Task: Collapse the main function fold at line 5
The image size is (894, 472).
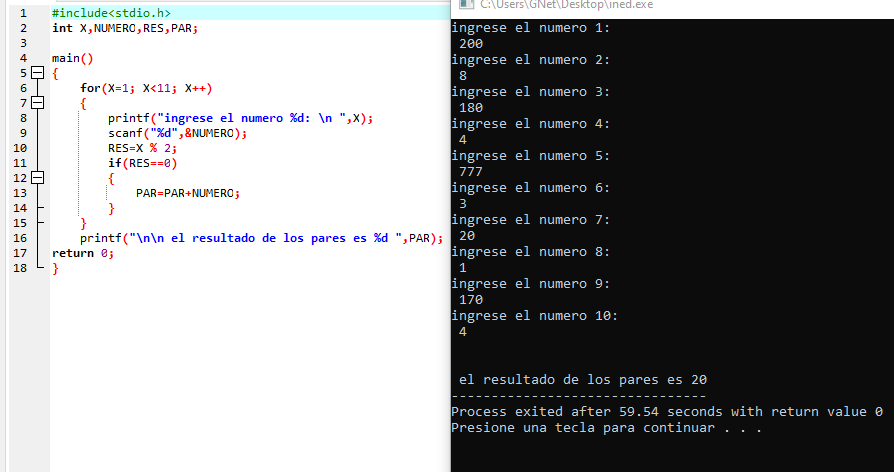Action: [38, 73]
